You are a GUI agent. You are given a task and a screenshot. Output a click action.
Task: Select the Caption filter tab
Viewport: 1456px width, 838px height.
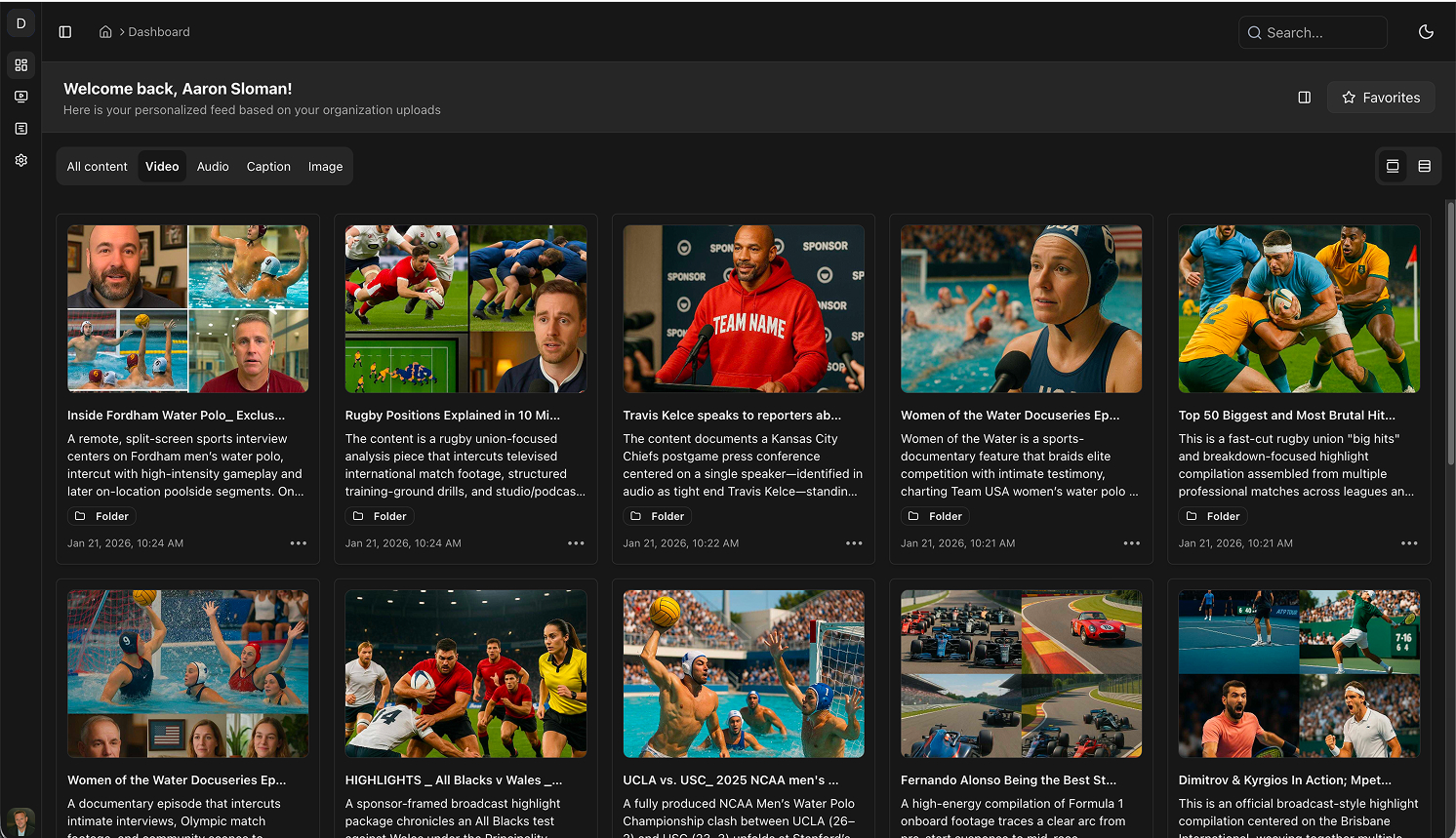click(268, 167)
